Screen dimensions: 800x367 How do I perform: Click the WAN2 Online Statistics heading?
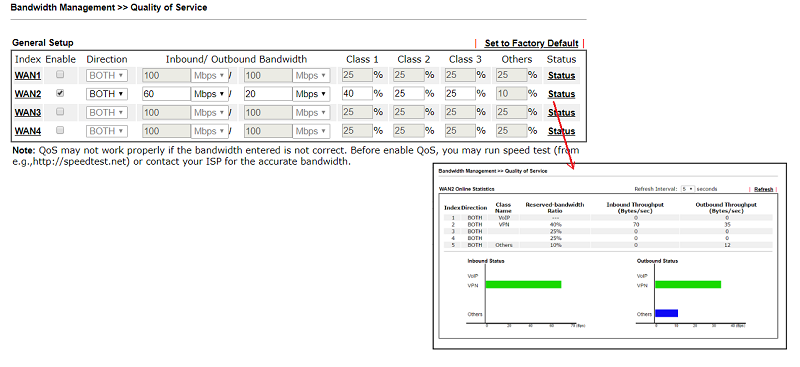pyautogui.click(x=466, y=189)
